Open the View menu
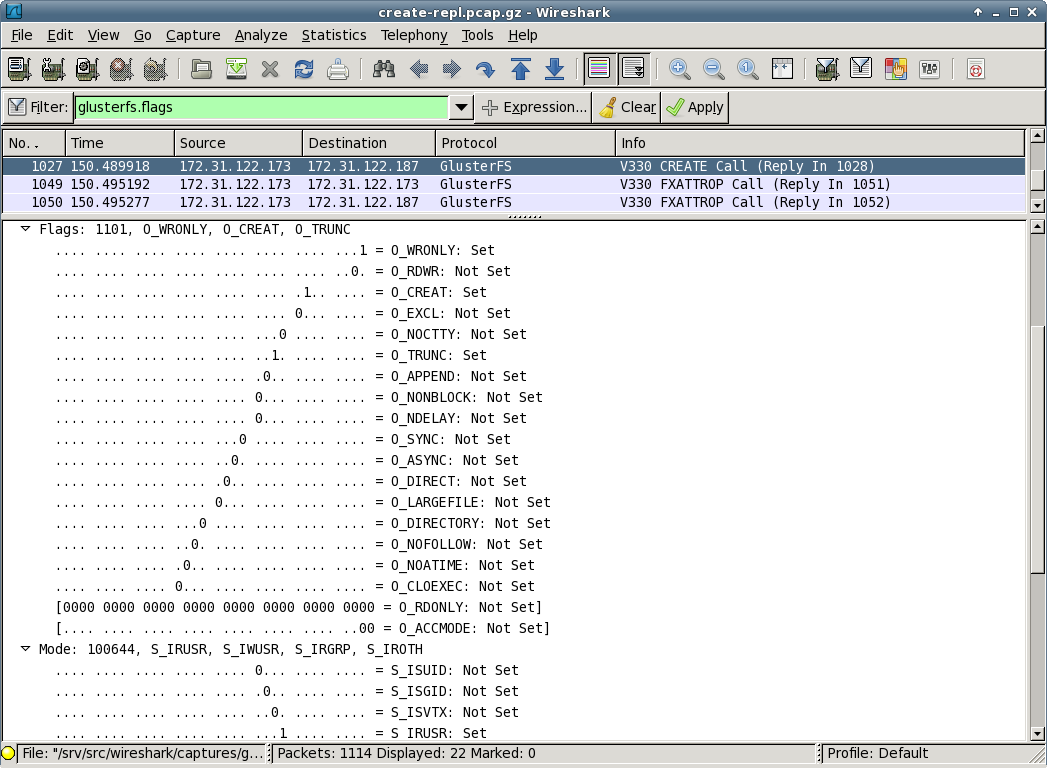The width and height of the screenshot is (1047, 768). (103, 35)
